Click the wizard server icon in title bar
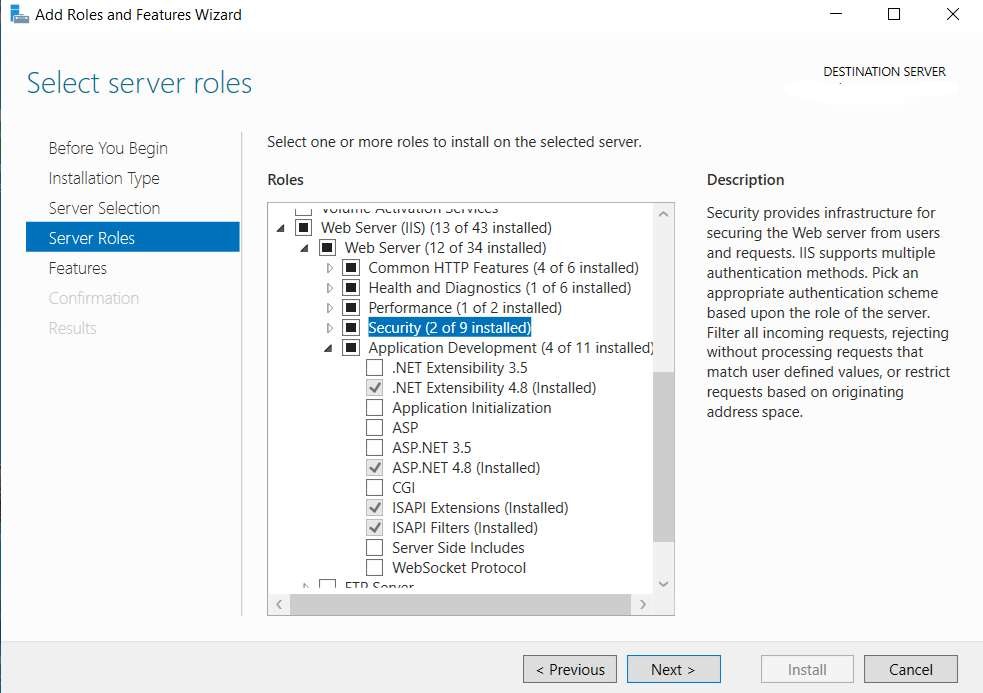983x693 pixels. pyautogui.click(x=18, y=15)
